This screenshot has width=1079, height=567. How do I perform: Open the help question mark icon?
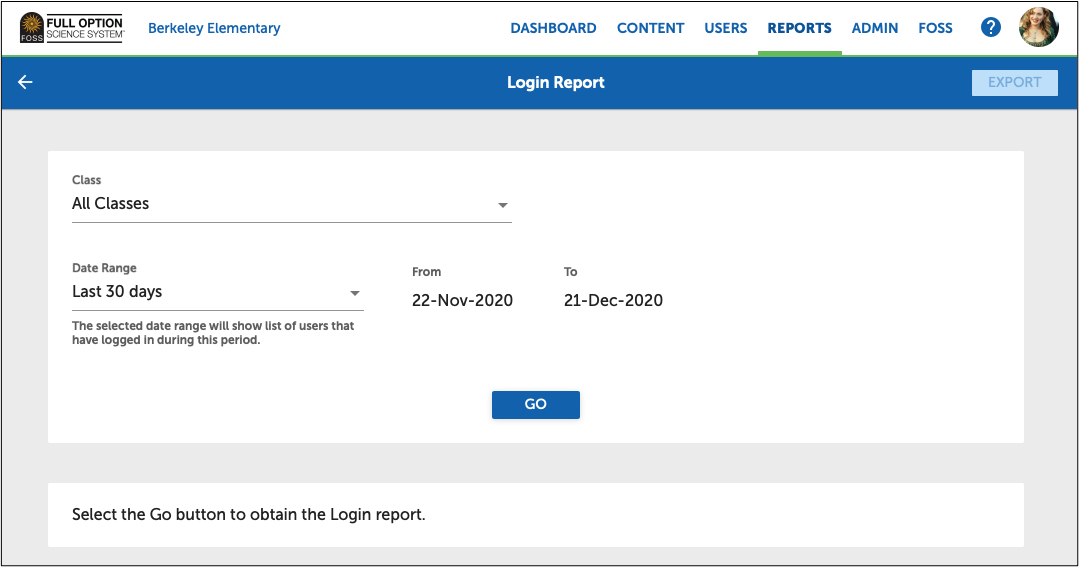coord(990,28)
